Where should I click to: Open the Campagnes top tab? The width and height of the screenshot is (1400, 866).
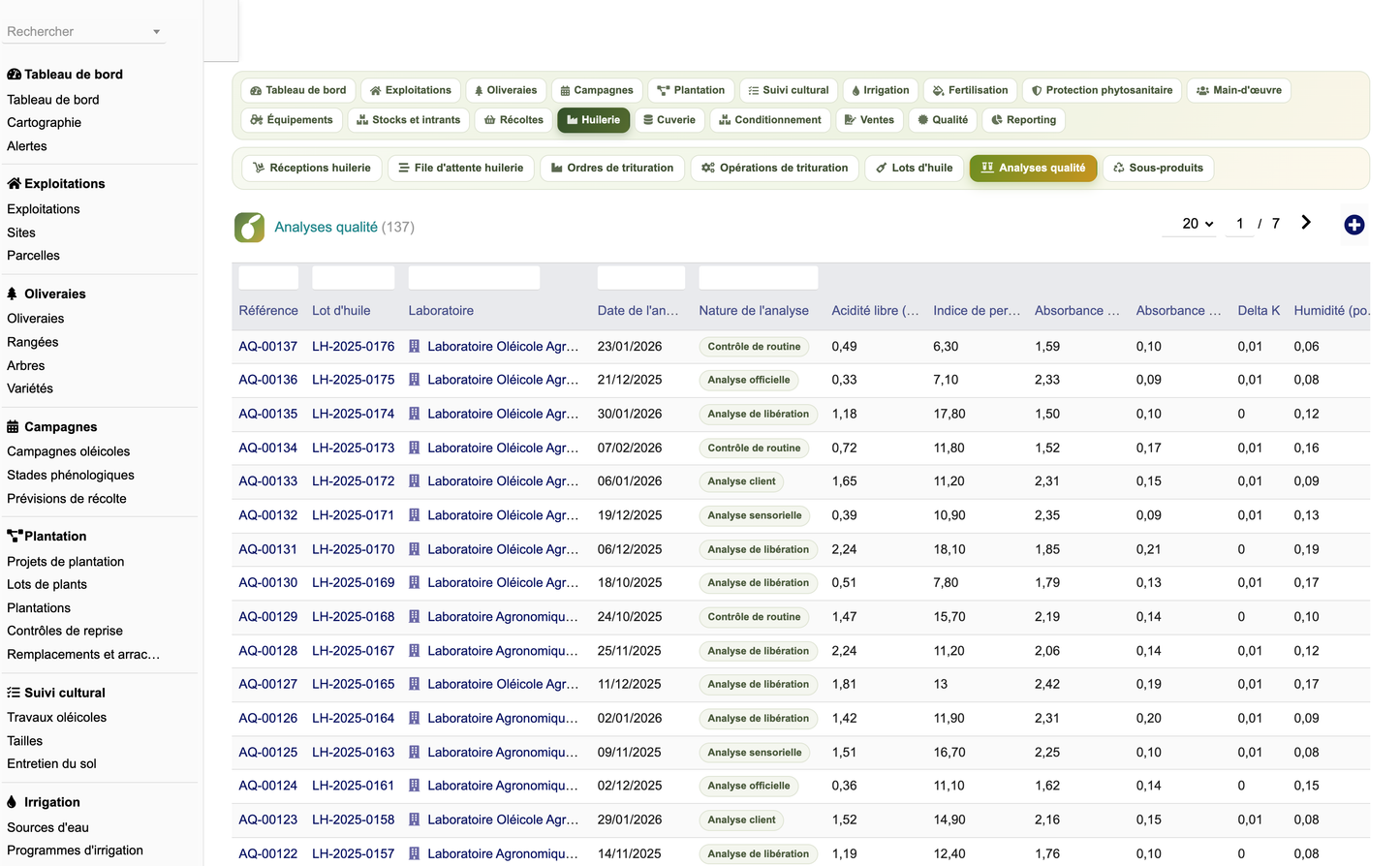point(597,90)
